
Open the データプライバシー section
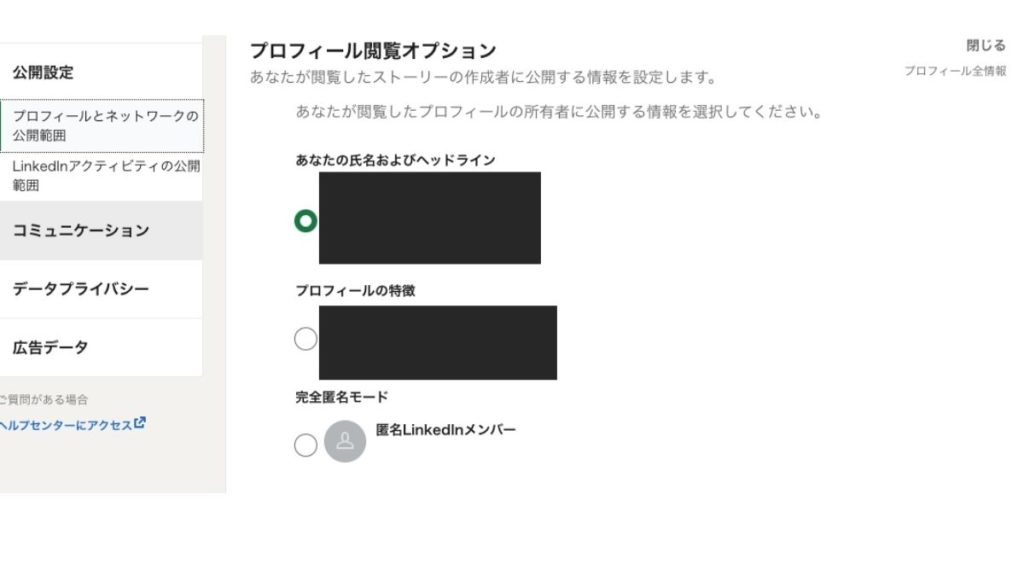coord(81,289)
